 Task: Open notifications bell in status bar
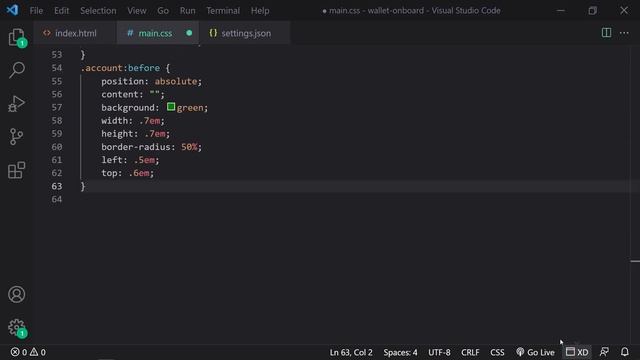(x=624, y=352)
